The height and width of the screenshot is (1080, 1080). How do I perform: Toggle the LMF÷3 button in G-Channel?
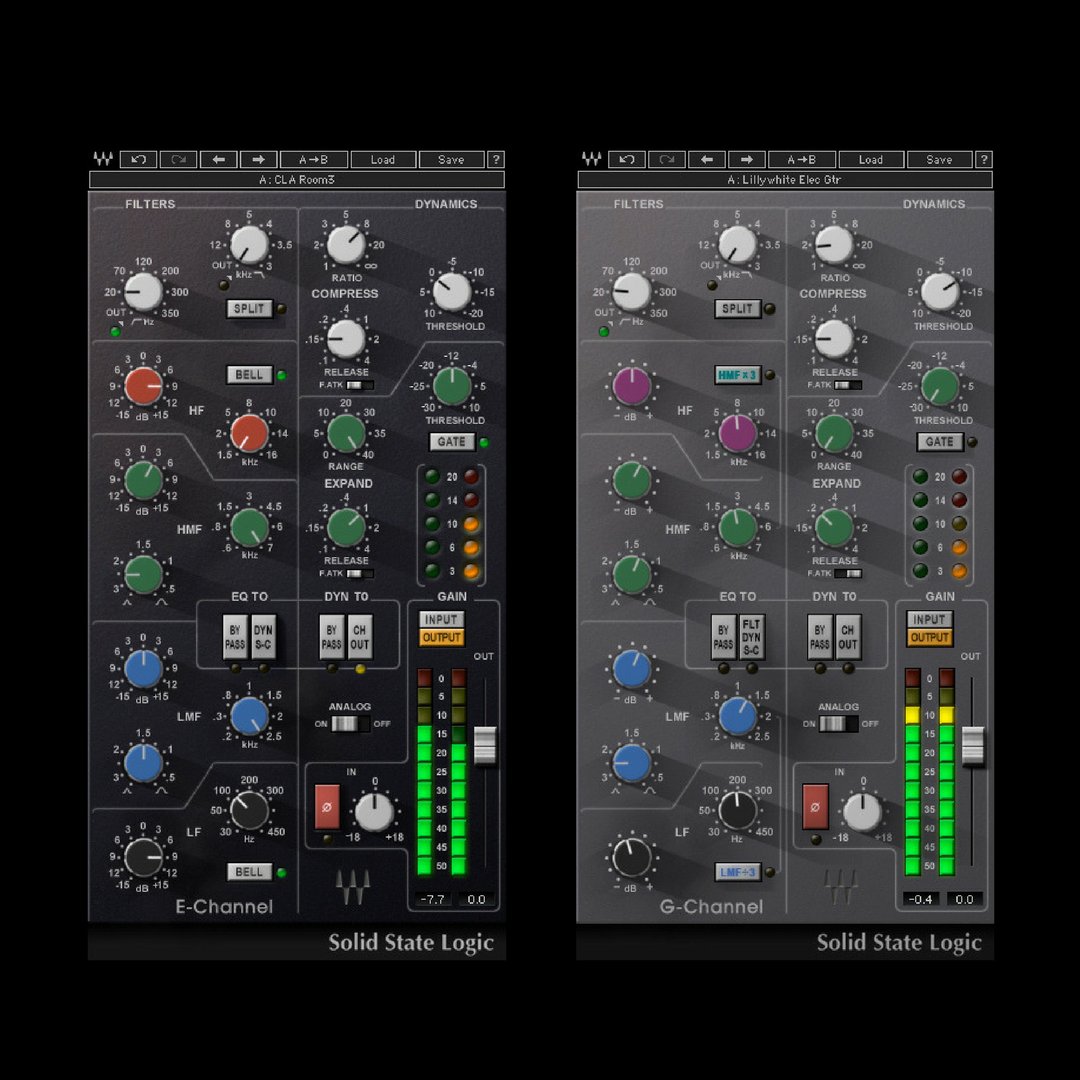738,872
